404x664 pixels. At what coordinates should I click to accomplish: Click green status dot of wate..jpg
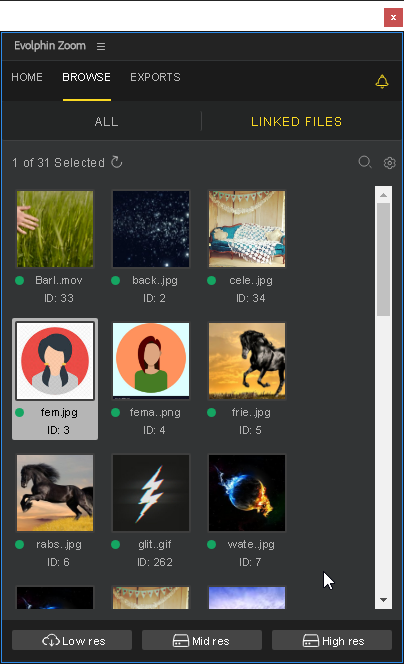[212, 545]
